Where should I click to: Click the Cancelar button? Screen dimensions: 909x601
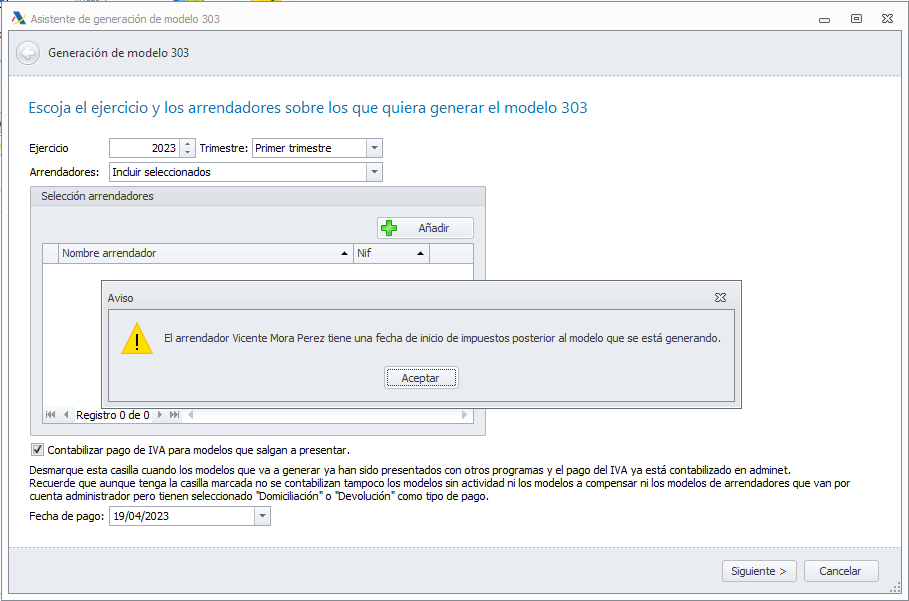pyautogui.click(x=841, y=571)
